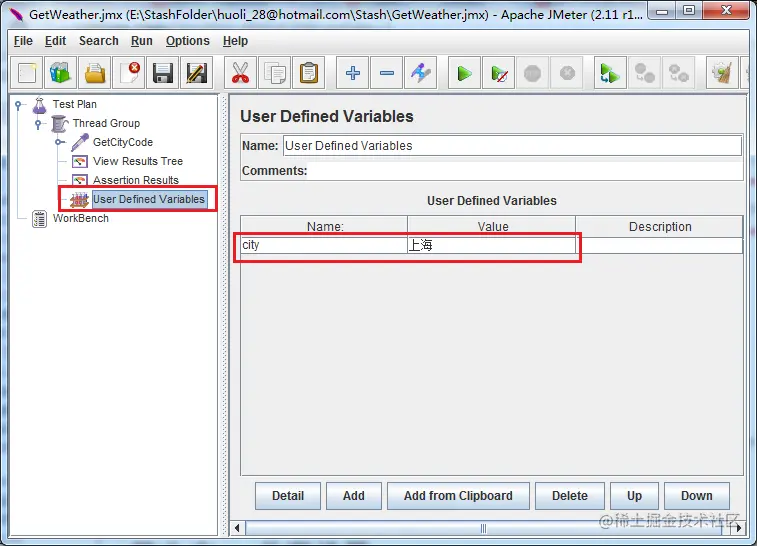Viewport: 757px width, 546px height.
Task: Expand all nodes with the plus icon
Action: [352, 73]
